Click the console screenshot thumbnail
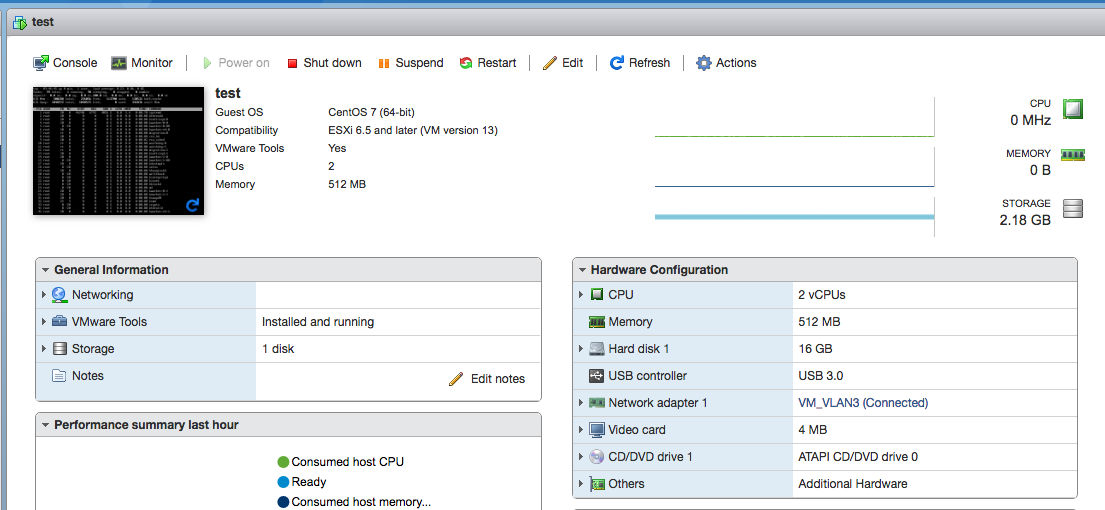Viewport: 1105px width, 510px height. pos(118,151)
